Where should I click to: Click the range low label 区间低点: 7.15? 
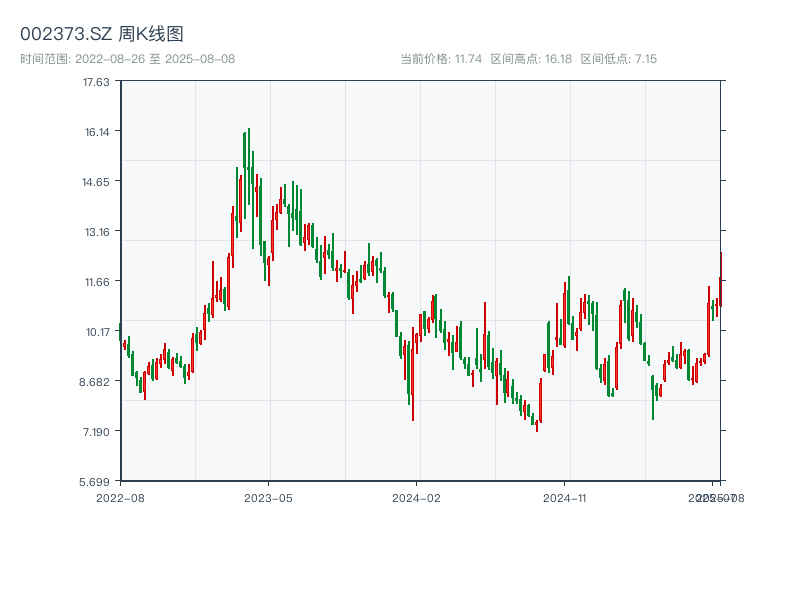[618, 59]
